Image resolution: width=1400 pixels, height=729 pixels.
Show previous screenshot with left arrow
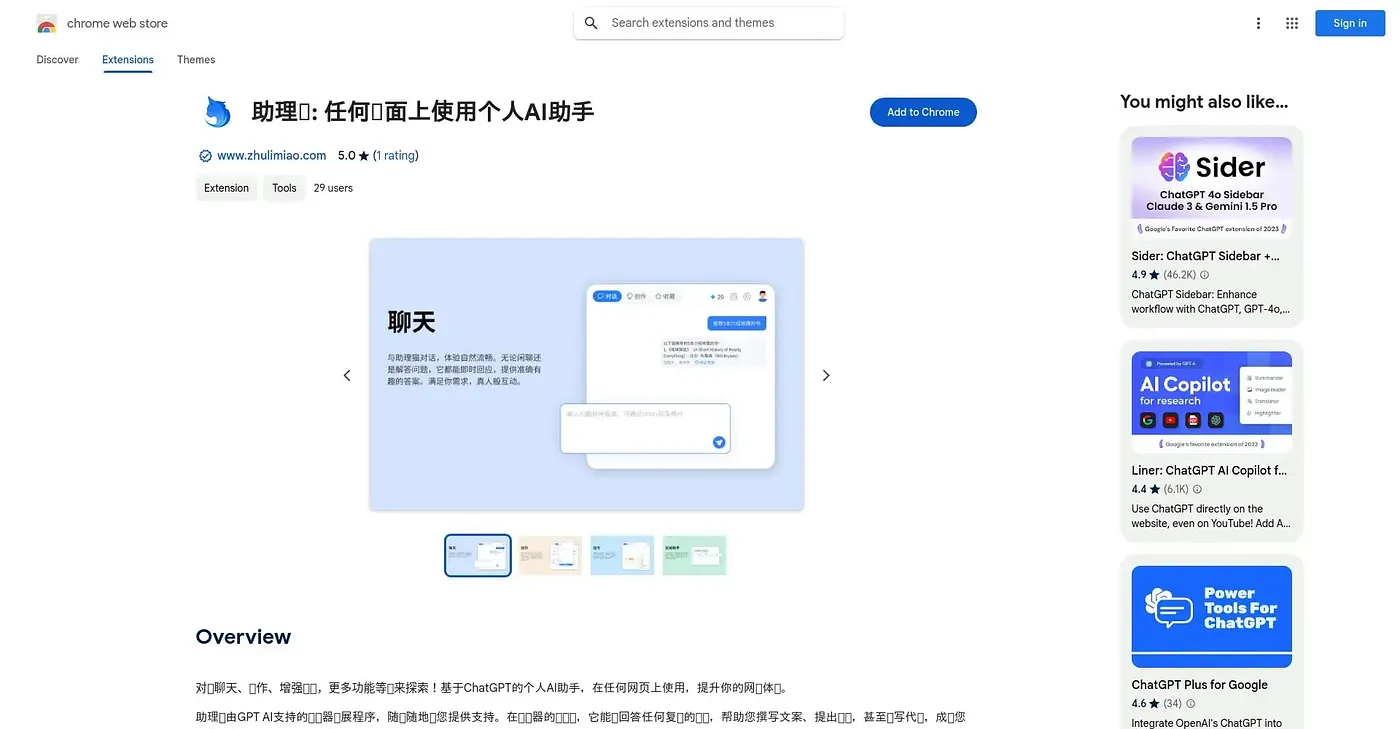347,375
